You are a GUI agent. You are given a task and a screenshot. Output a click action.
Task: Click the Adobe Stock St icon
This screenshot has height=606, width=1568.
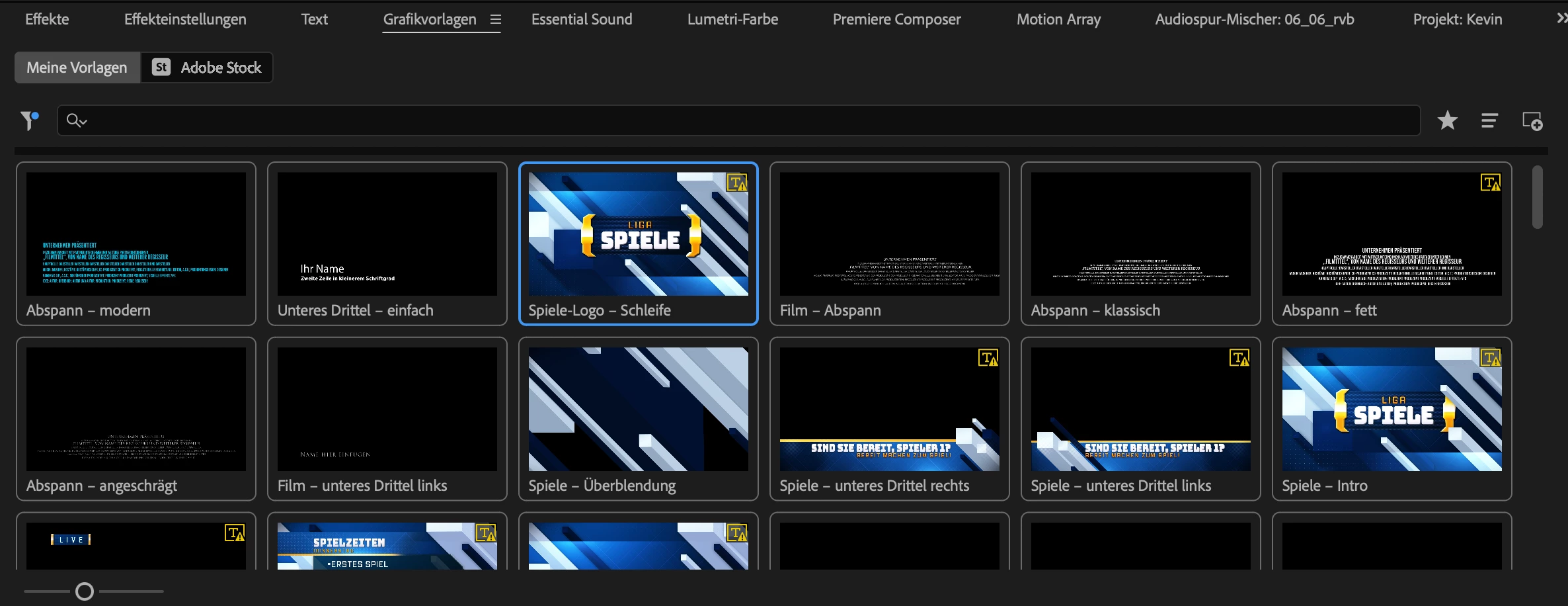[x=161, y=67]
